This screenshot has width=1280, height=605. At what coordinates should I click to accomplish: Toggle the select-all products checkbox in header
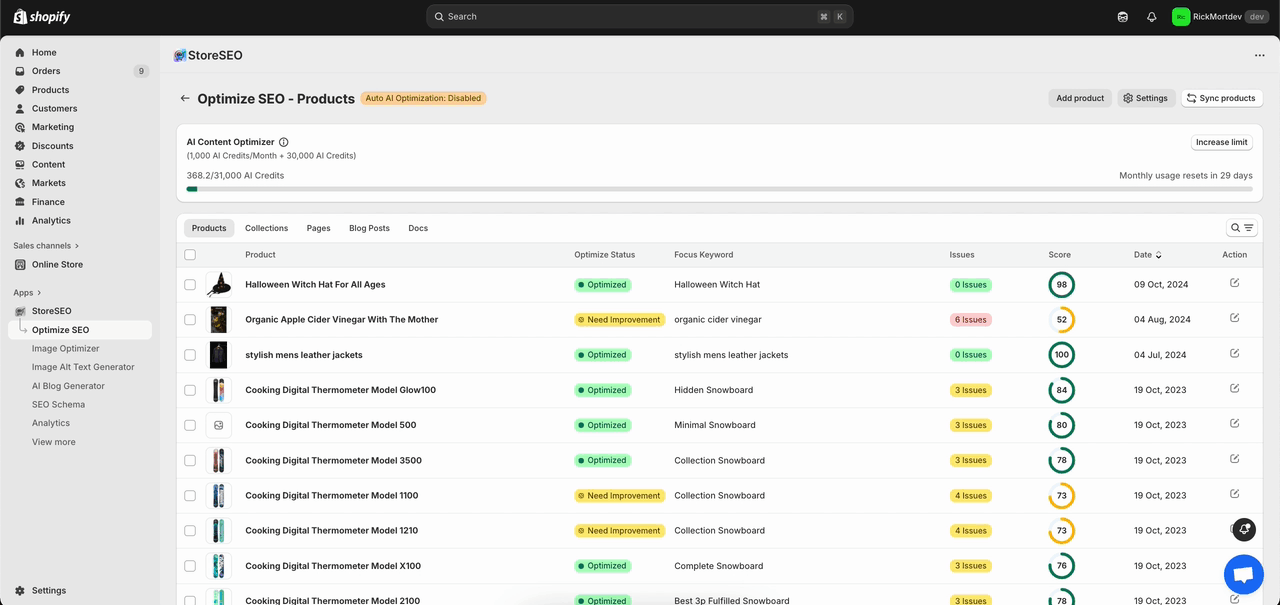click(190, 255)
